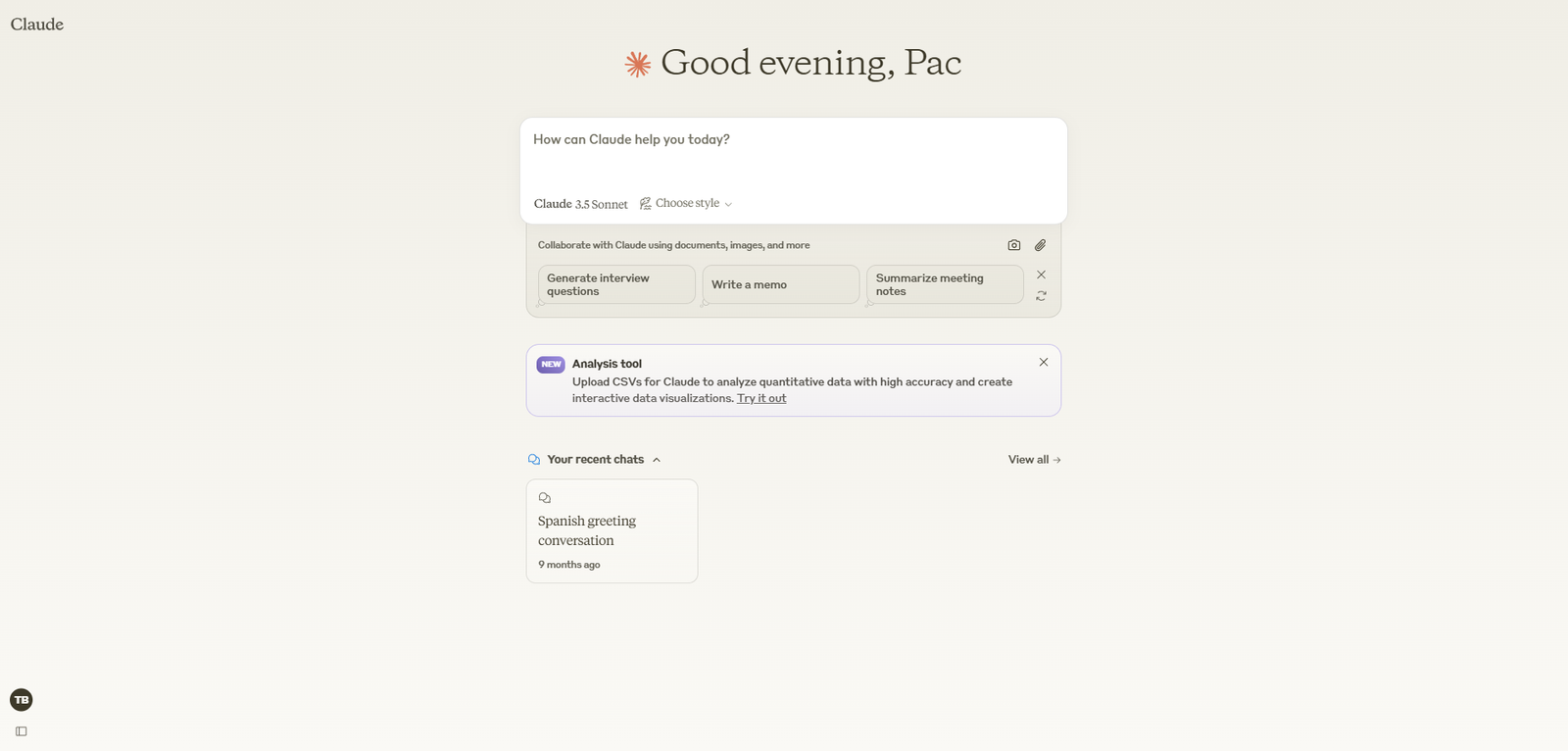This screenshot has width=1568, height=751.
Task: Click the orange Claude starburst icon
Action: pos(638,65)
